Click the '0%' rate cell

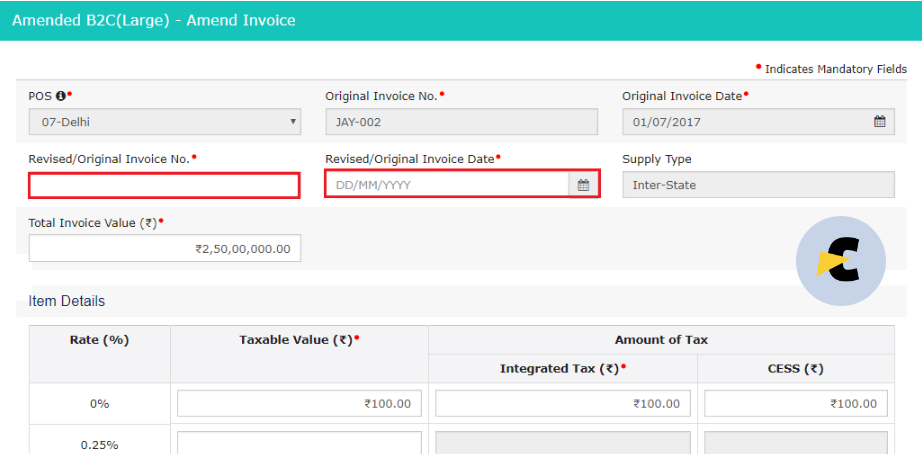[x=99, y=404]
